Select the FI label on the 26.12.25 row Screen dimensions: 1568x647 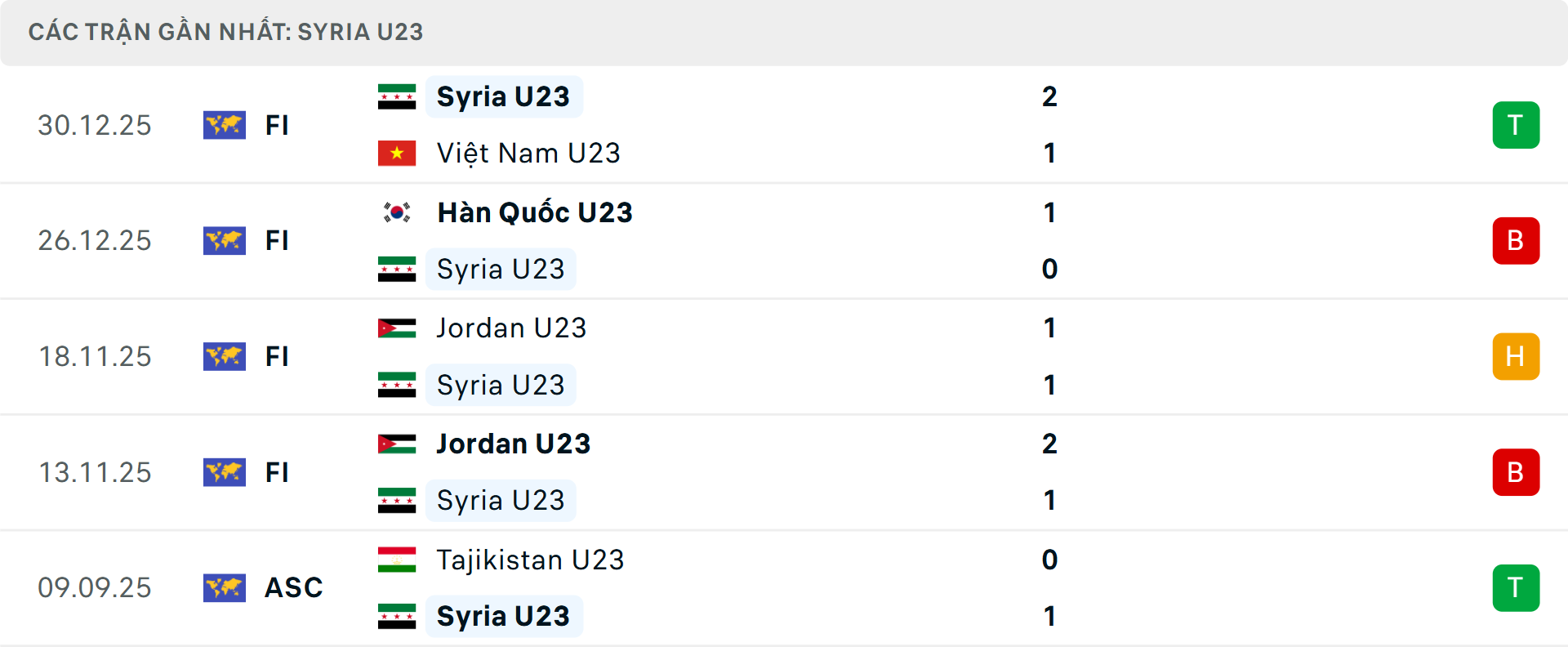278,240
